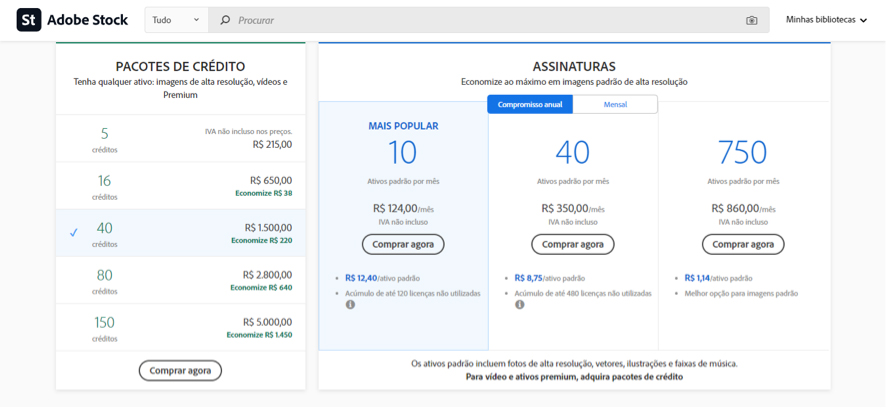
Task: Select the 5 créditos pack row
Action: click(x=181, y=138)
